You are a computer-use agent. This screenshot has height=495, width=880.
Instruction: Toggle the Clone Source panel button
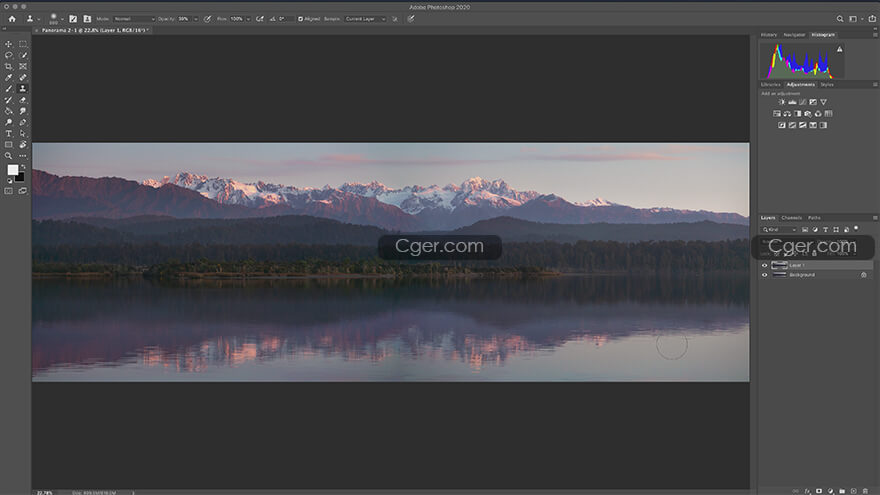pos(87,19)
